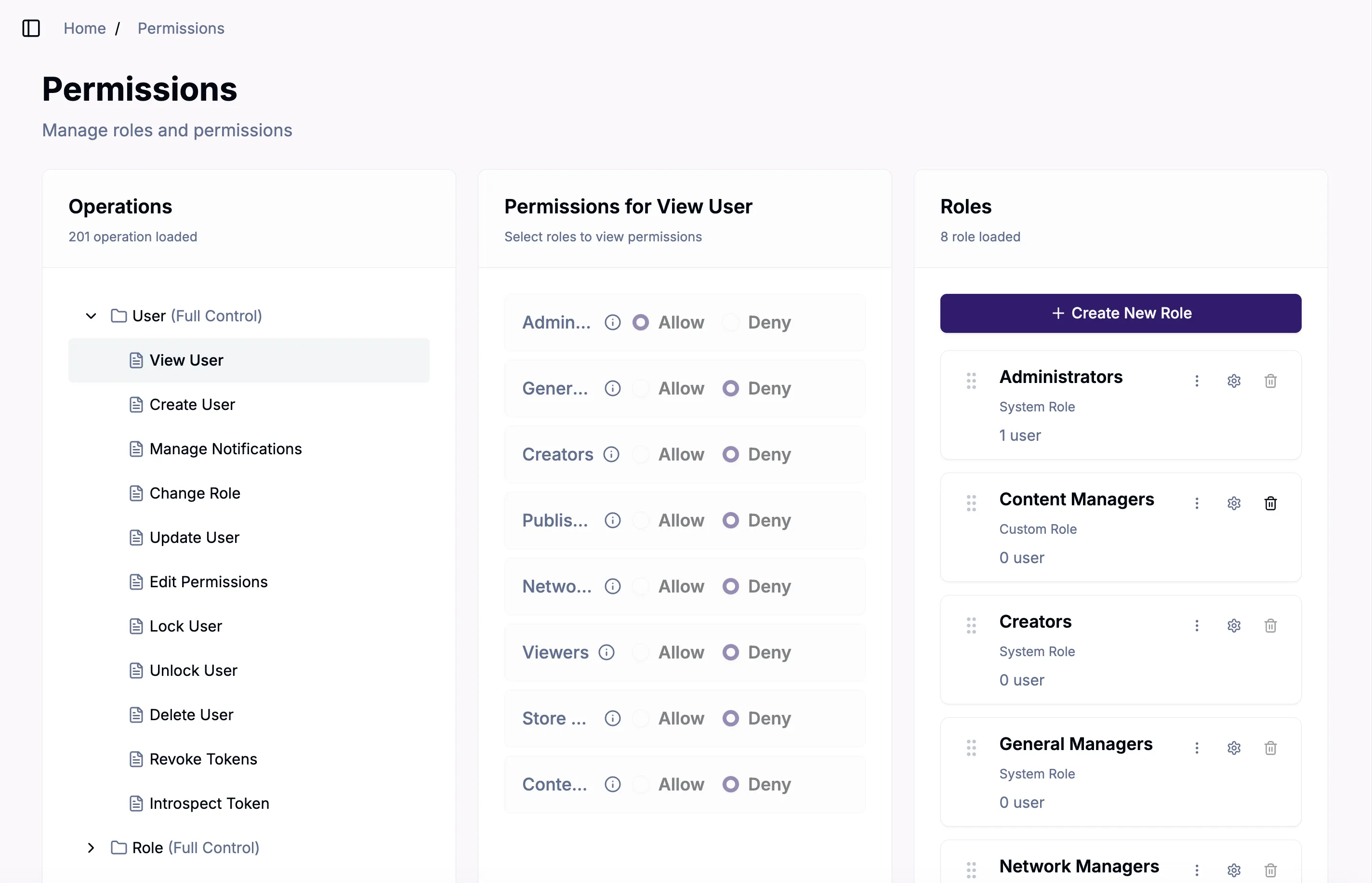Select Deny for Netwo... role

coord(730,586)
